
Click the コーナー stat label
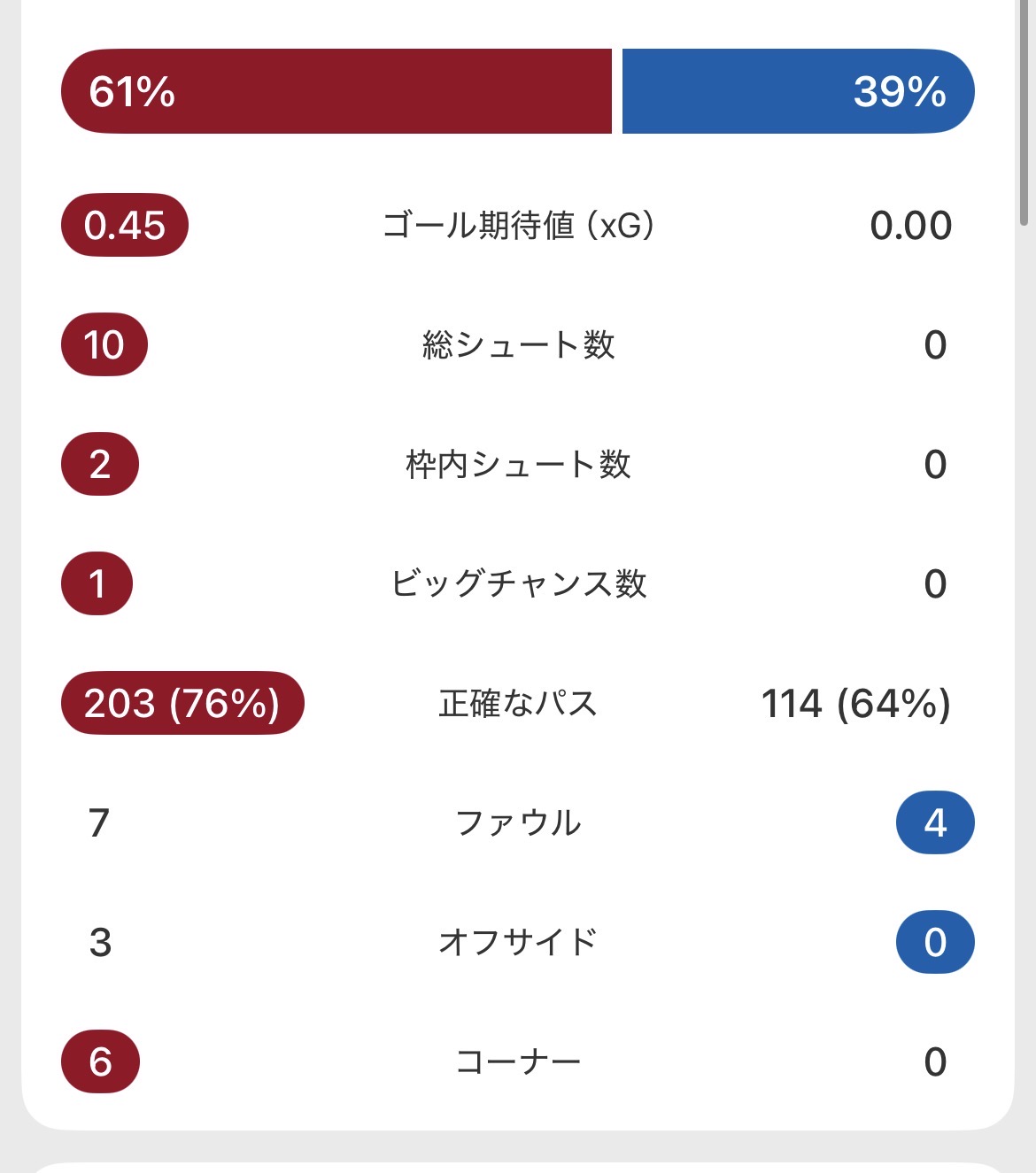coord(518,1061)
